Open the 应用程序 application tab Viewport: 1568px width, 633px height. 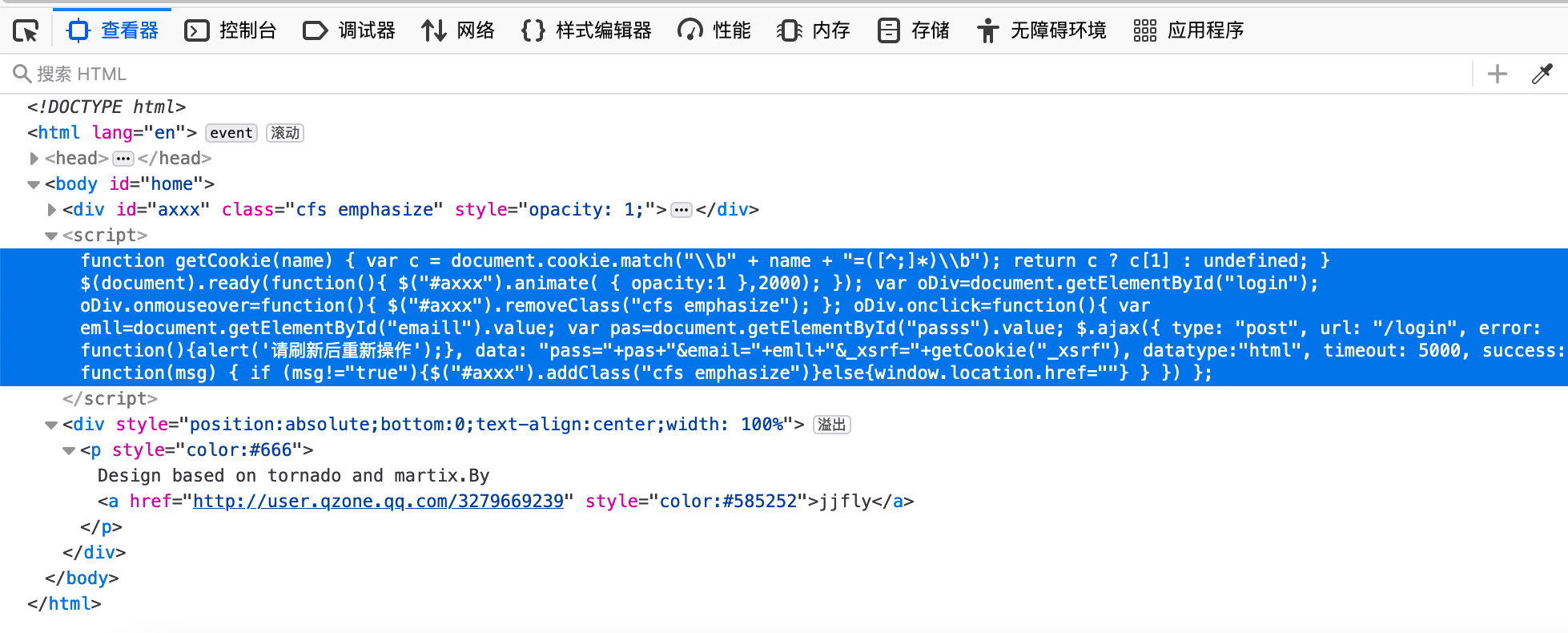pyautogui.click(x=1188, y=30)
